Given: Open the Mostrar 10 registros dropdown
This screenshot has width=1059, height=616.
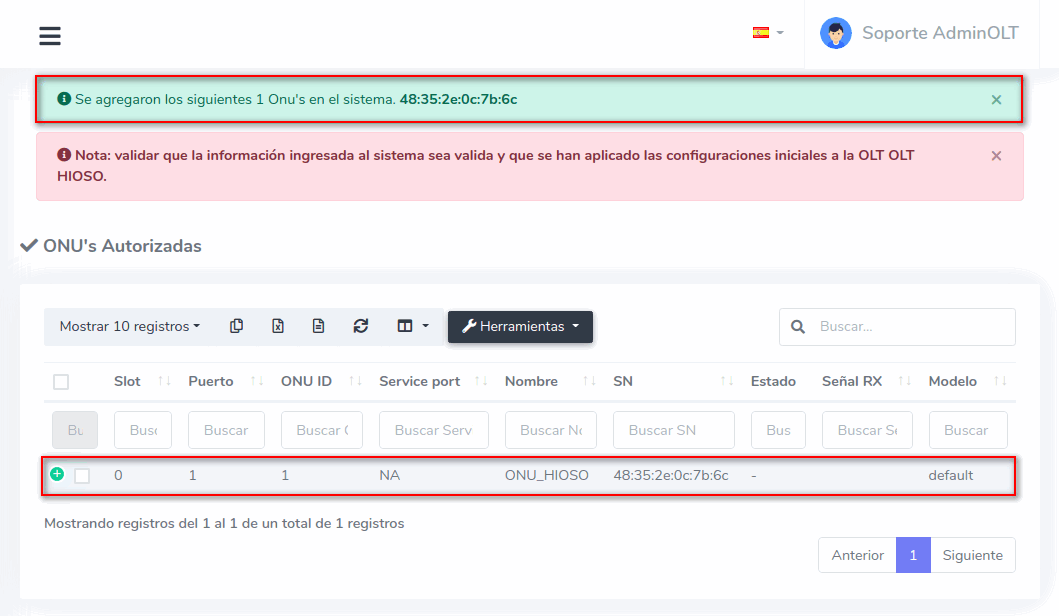Looking at the screenshot, I should [129, 326].
